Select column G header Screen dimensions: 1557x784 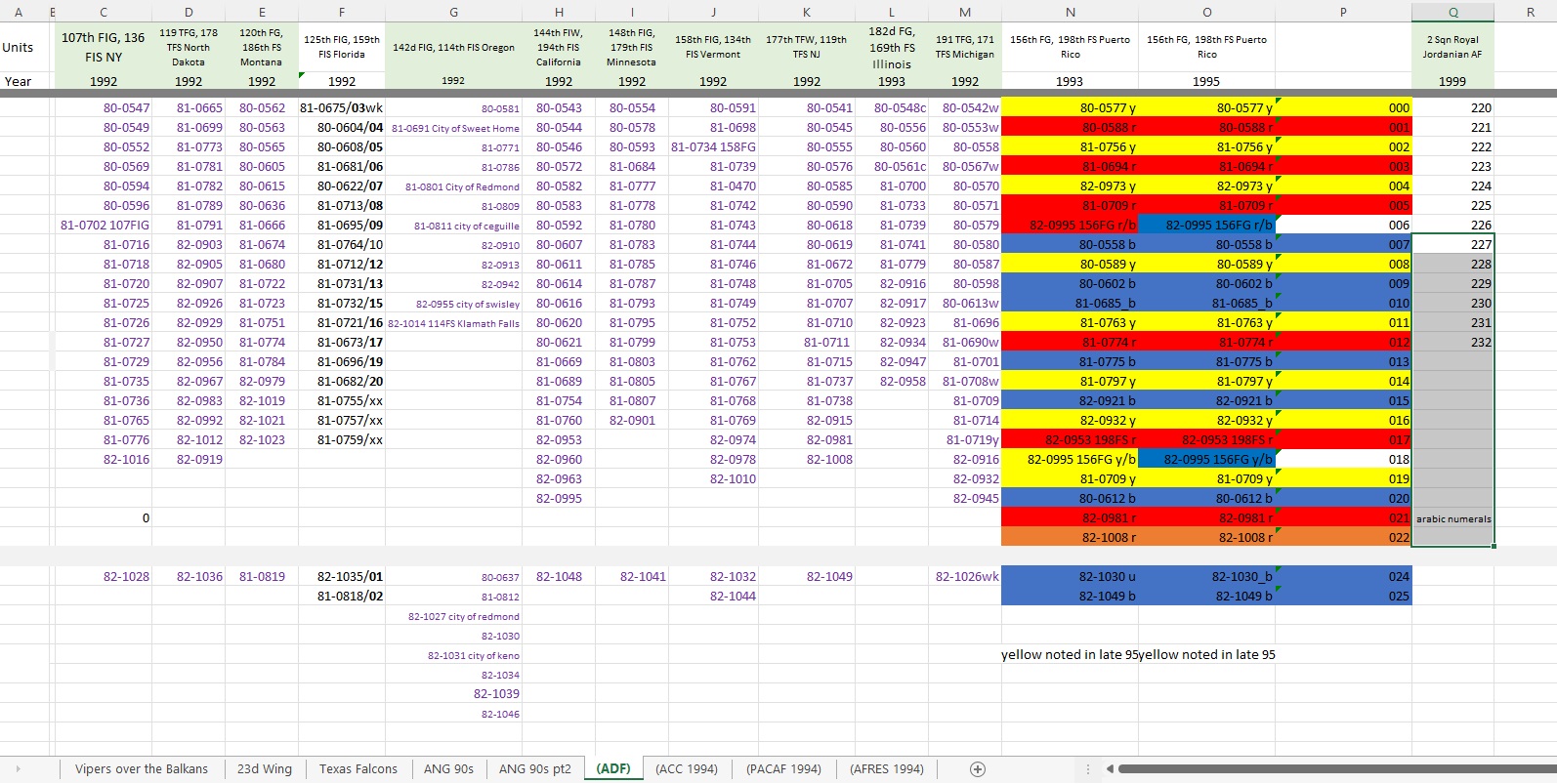(453, 12)
